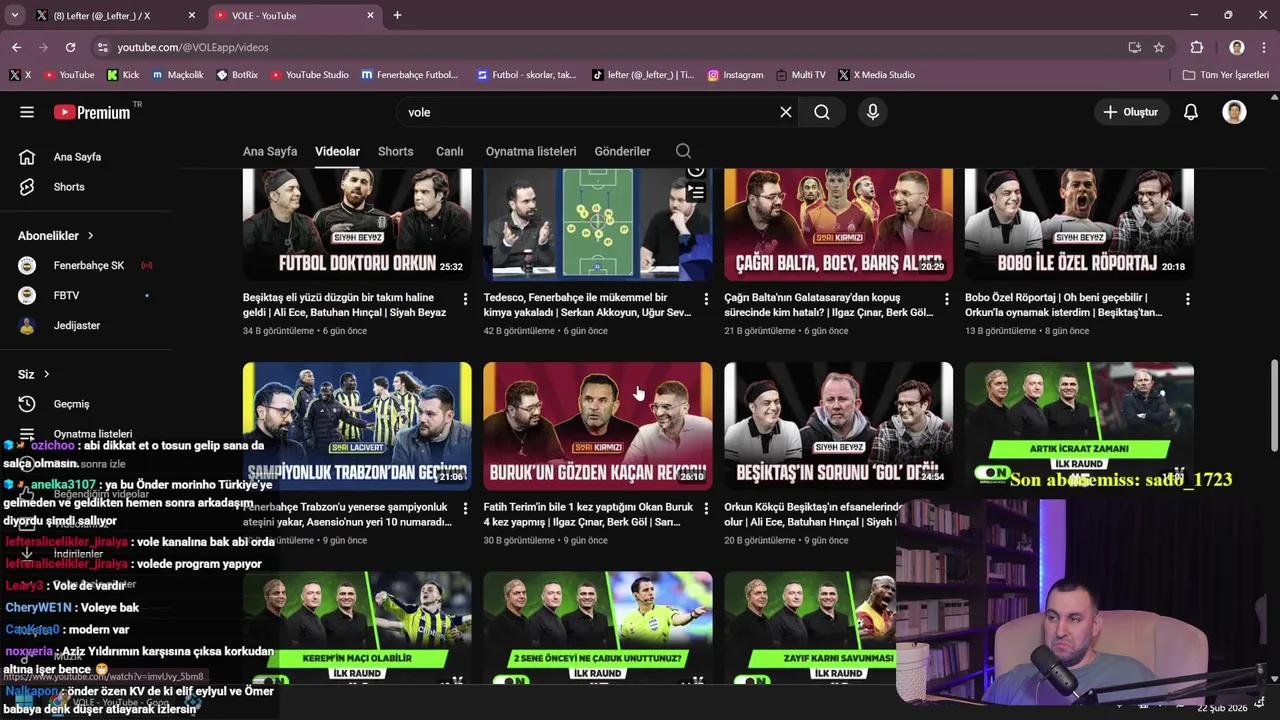Open the Instagram bookmark

click(x=735, y=75)
